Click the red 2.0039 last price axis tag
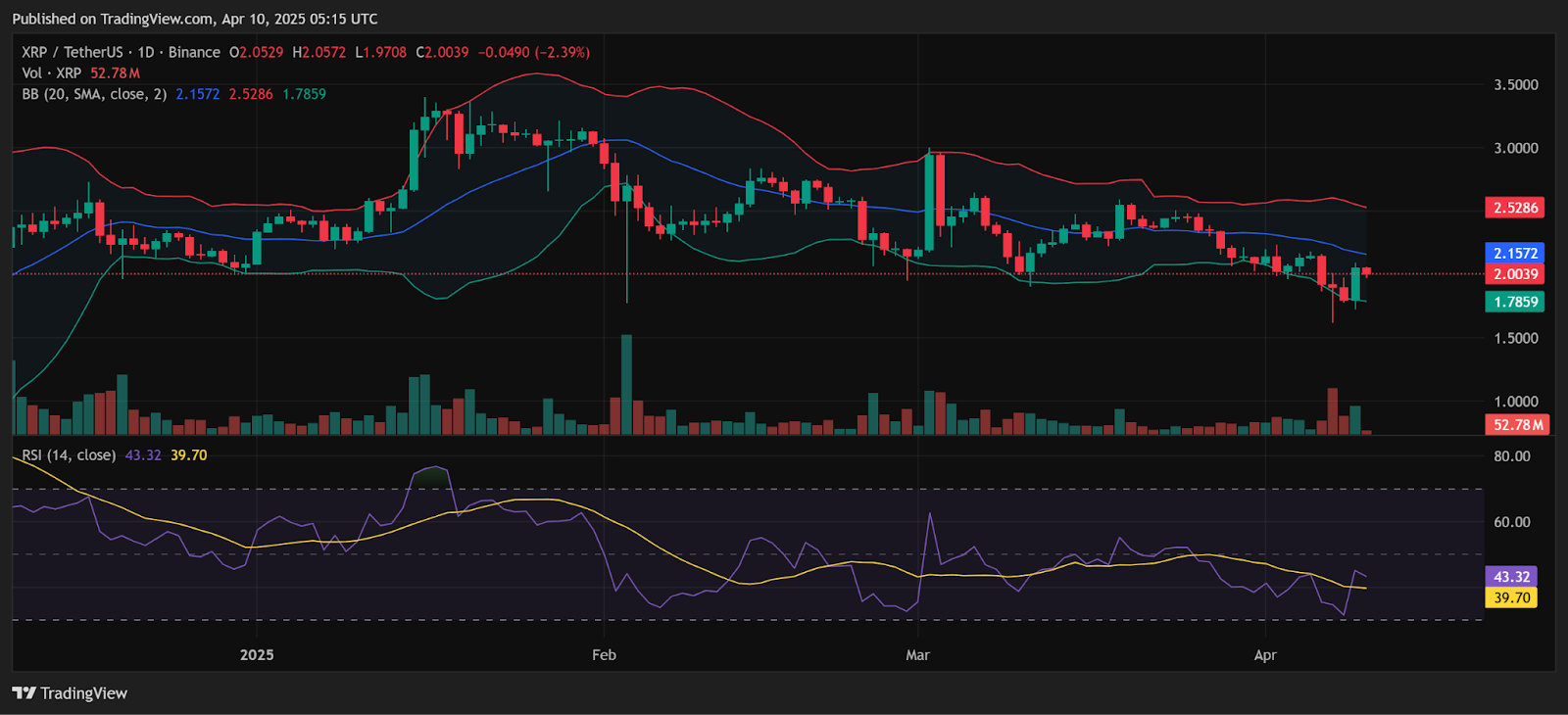The width and height of the screenshot is (1568, 715). click(x=1515, y=274)
